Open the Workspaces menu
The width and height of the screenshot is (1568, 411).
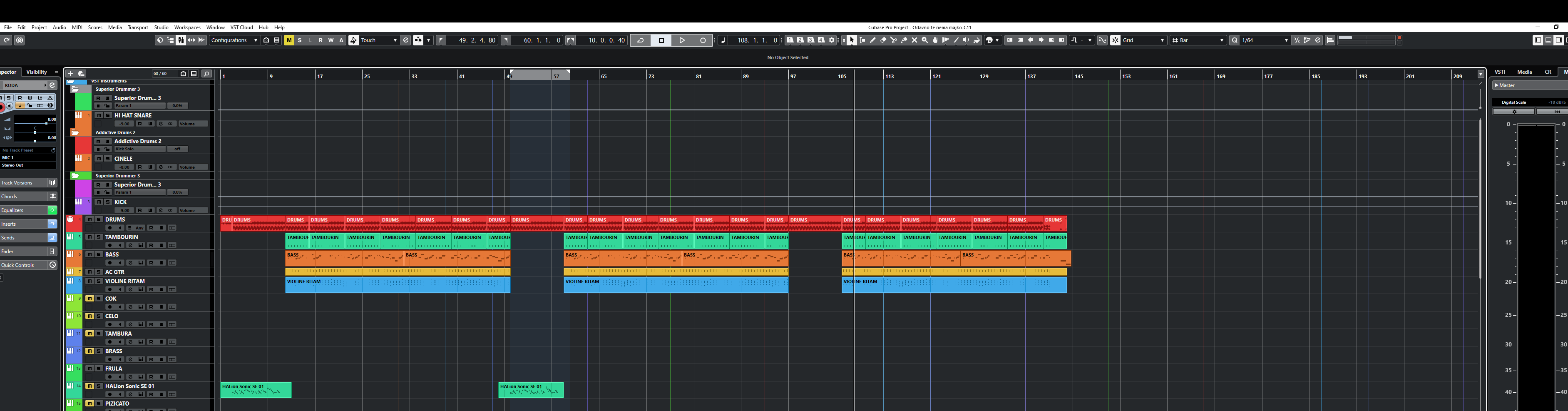187,27
